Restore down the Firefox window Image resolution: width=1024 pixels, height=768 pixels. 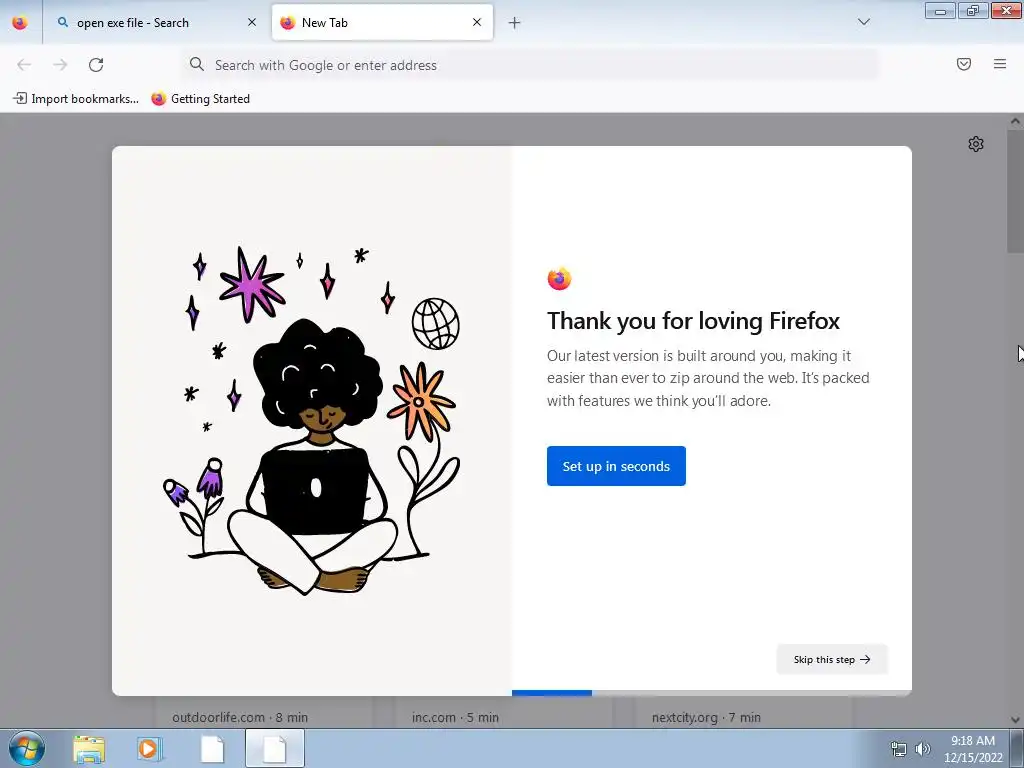(x=973, y=10)
